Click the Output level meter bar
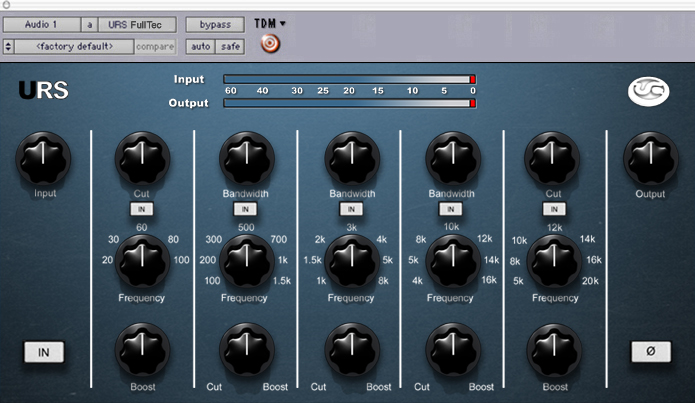This screenshot has width=695, height=403. (x=349, y=103)
